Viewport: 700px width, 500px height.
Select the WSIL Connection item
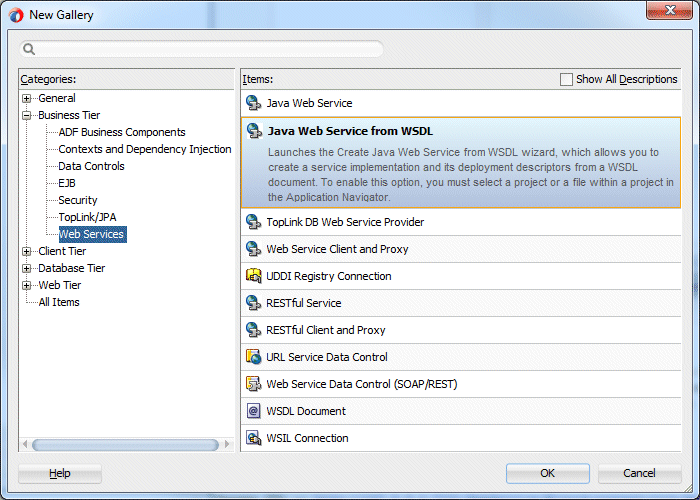(461, 438)
